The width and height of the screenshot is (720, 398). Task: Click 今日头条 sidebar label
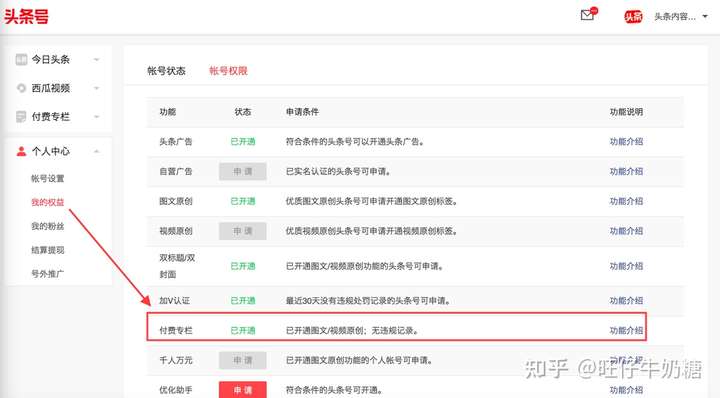coord(51,59)
